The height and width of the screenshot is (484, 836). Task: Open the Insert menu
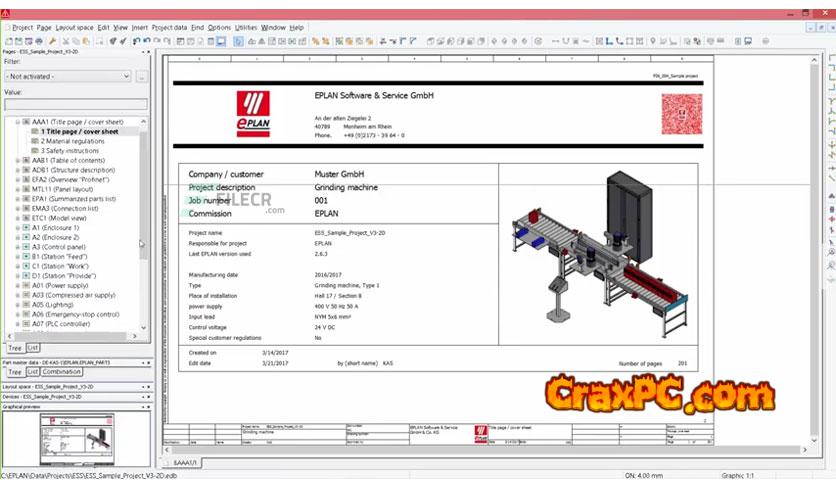tap(140, 28)
